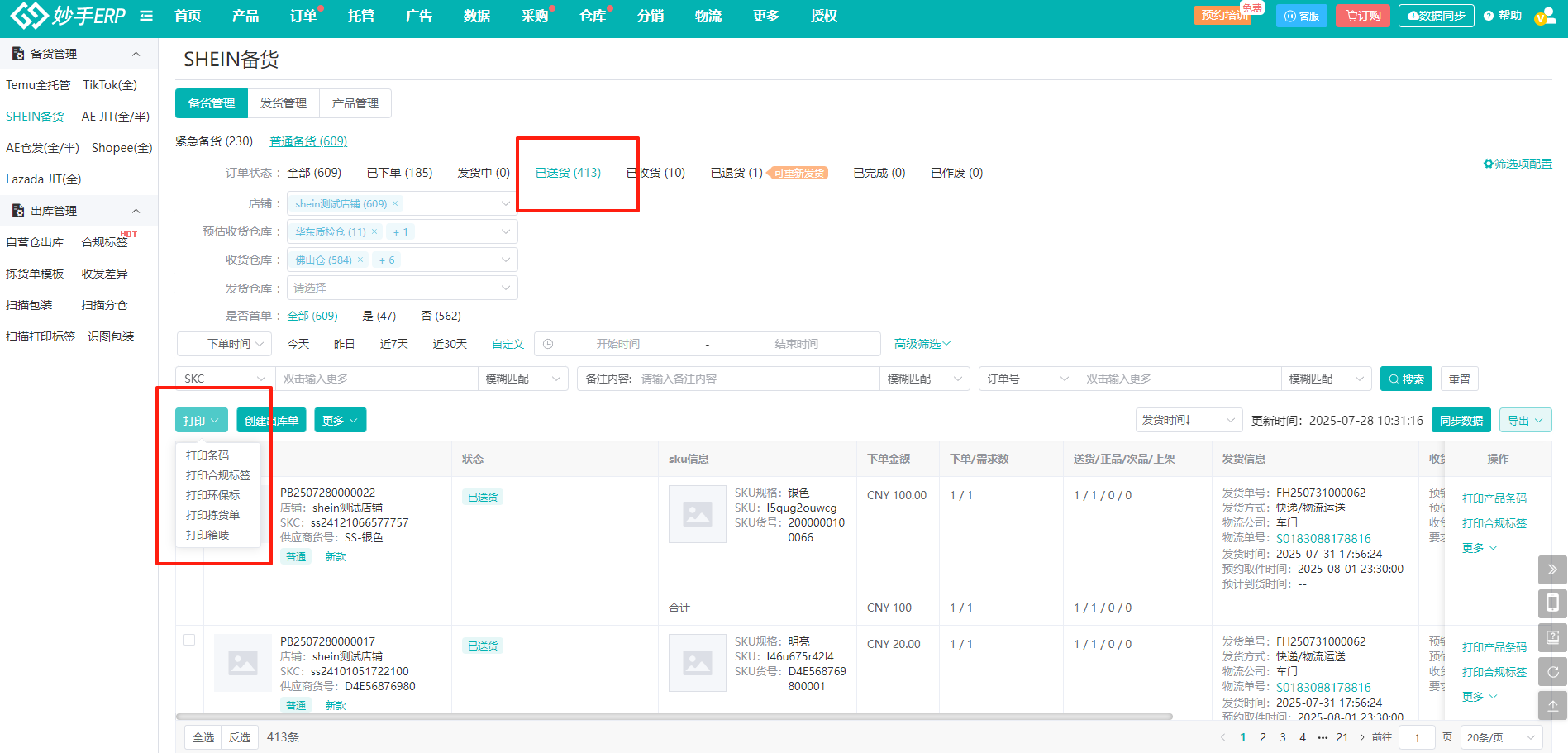The width and height of the screenshot is (1568, 753).
Task: Open the 下单时间 type dropdown
Action: [224, 344]
